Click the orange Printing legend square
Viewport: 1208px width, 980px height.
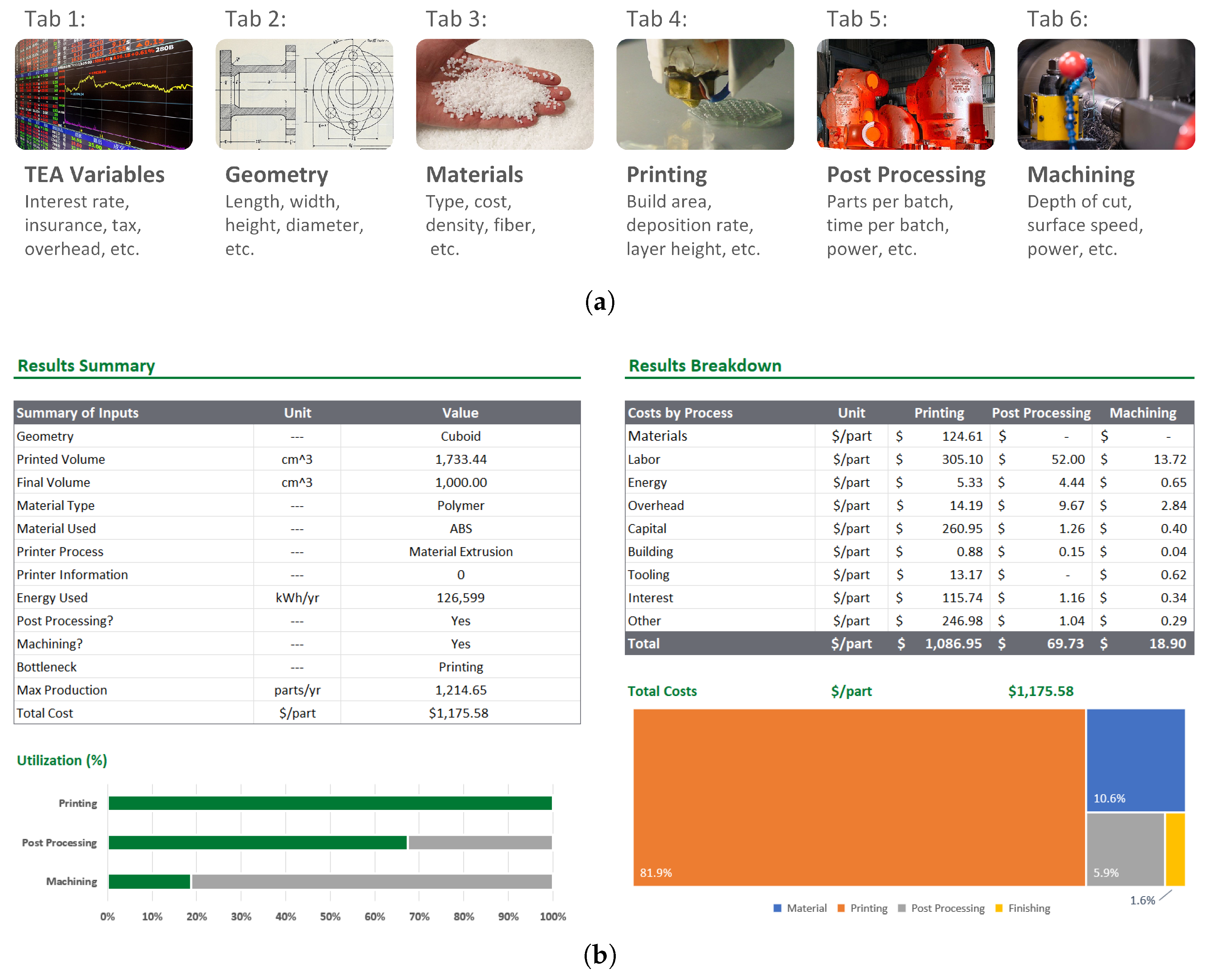tap(841, 908)
